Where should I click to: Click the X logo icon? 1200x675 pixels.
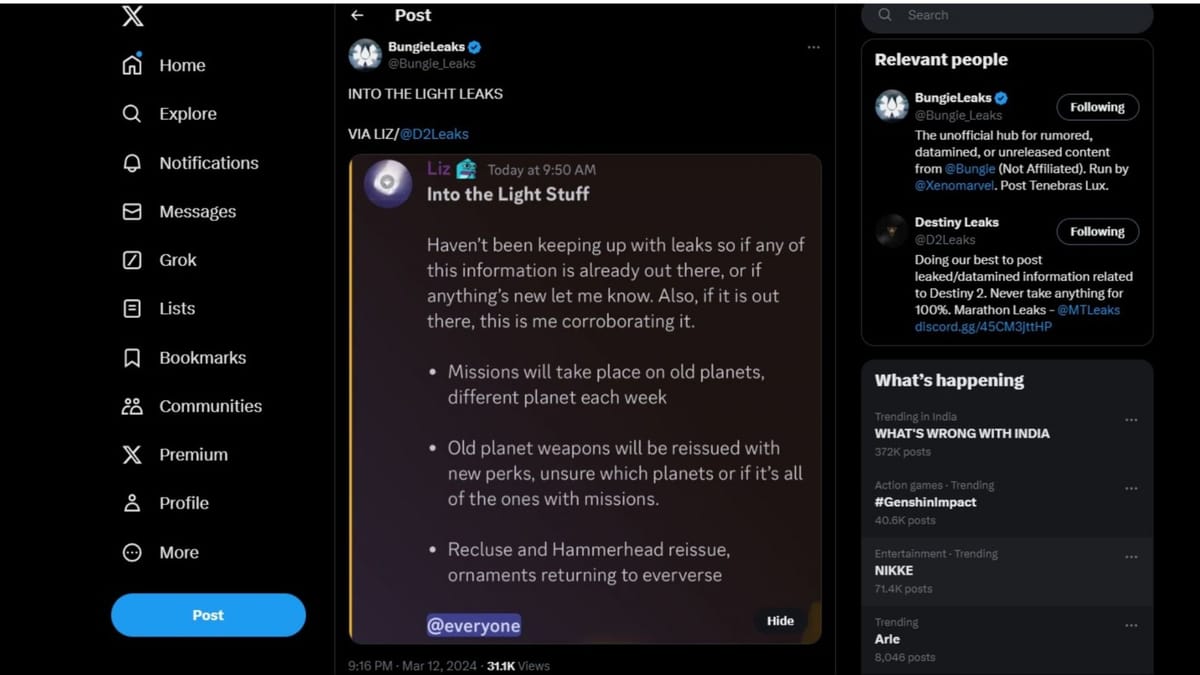[132, 17]
